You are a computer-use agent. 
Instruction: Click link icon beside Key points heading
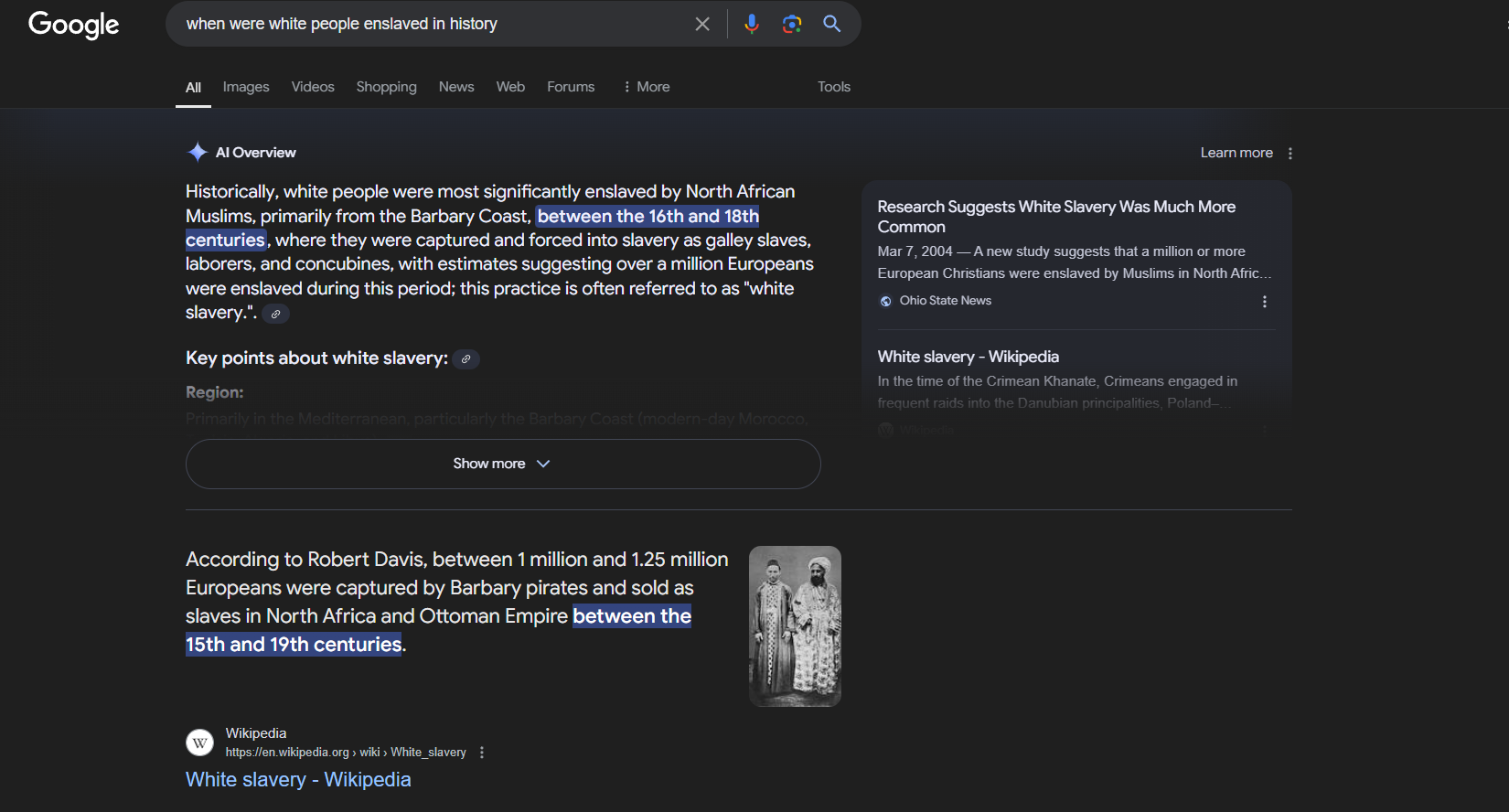[466, 359]
